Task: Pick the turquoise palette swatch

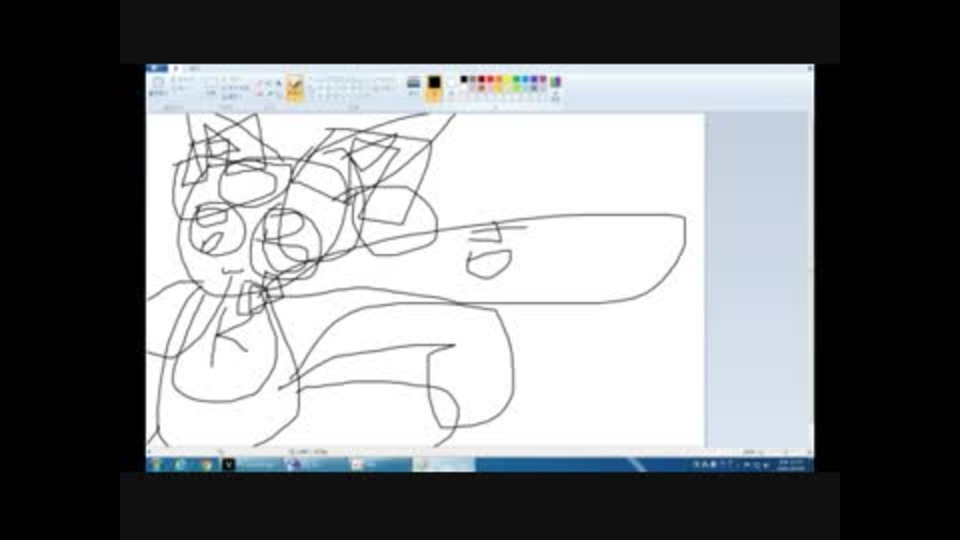Action: click(x=525, y=79)
